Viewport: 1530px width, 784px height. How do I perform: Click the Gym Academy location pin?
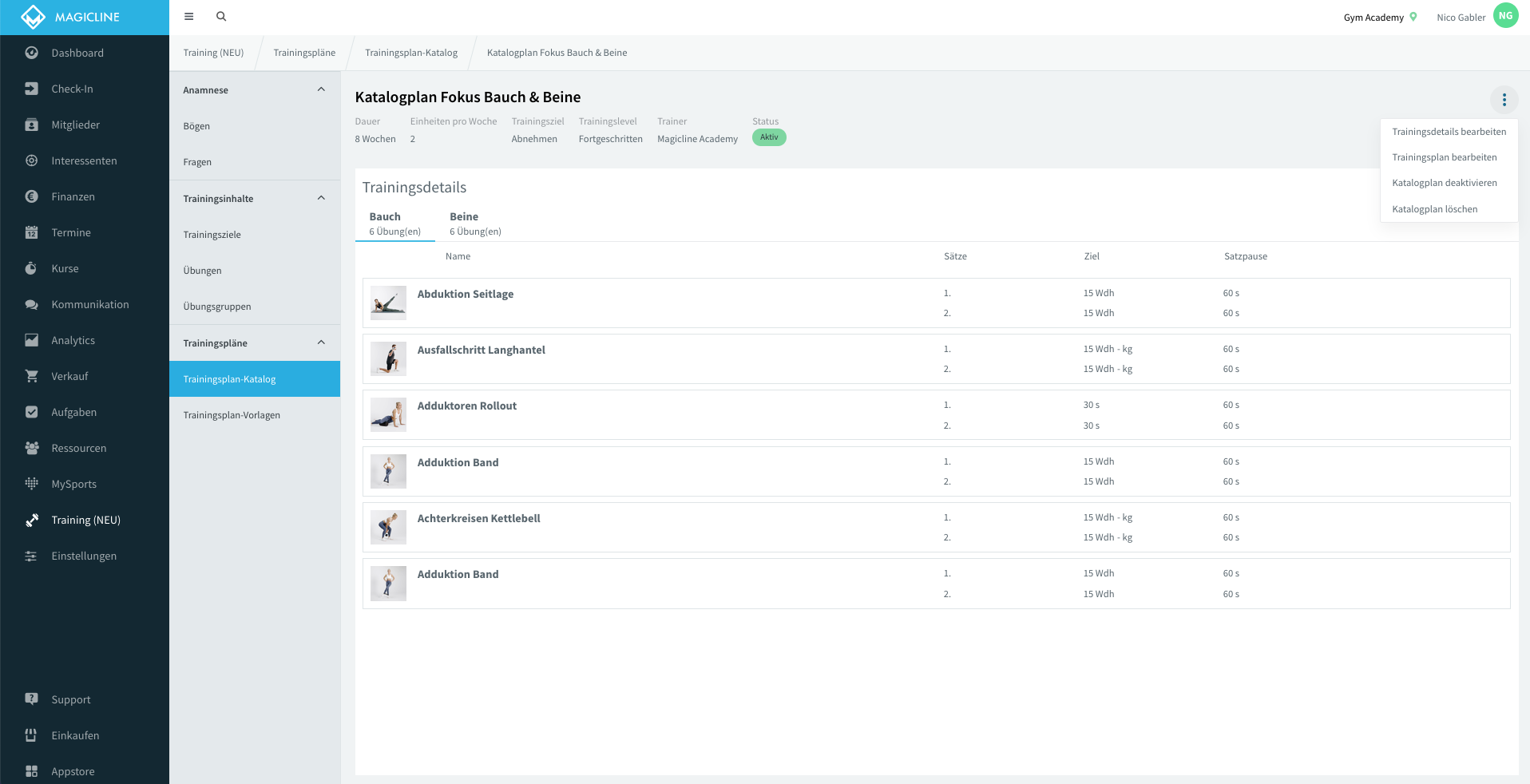pos(1413,17)
